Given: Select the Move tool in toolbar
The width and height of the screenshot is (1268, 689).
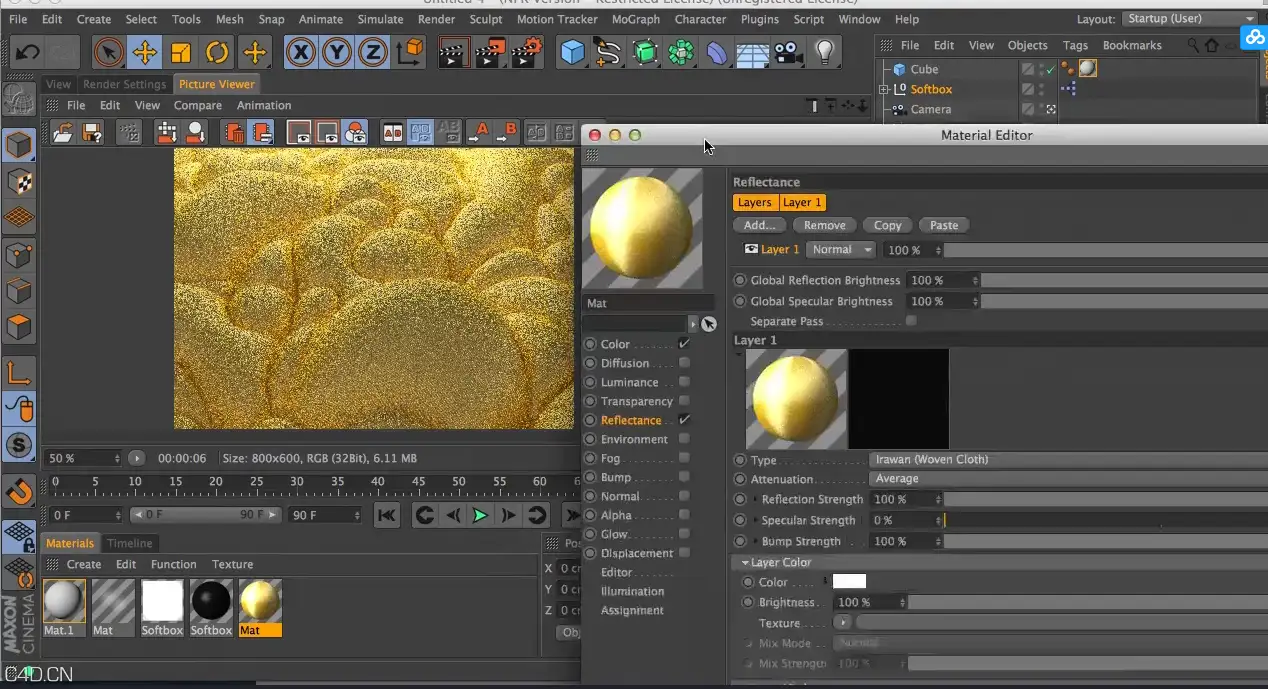Looking at the screenshot, I should 144,52.
